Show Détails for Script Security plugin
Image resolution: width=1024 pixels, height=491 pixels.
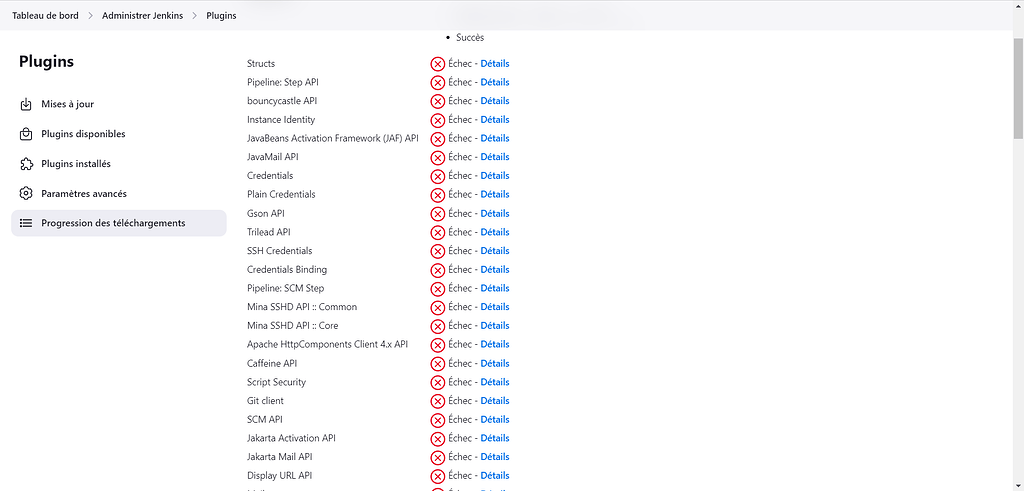pos(494,382)
